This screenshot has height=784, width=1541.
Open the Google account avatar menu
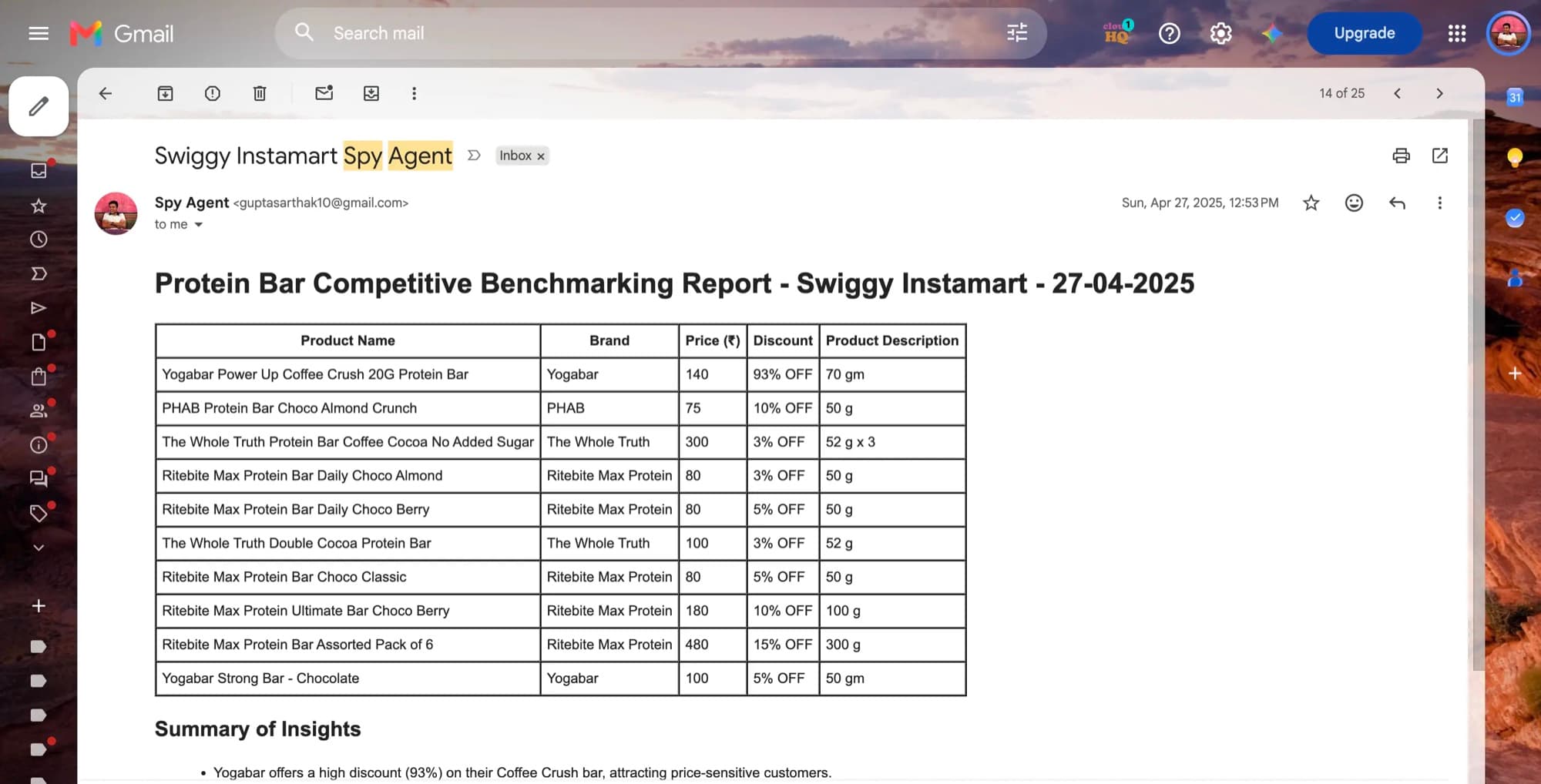click(1508, 33)
